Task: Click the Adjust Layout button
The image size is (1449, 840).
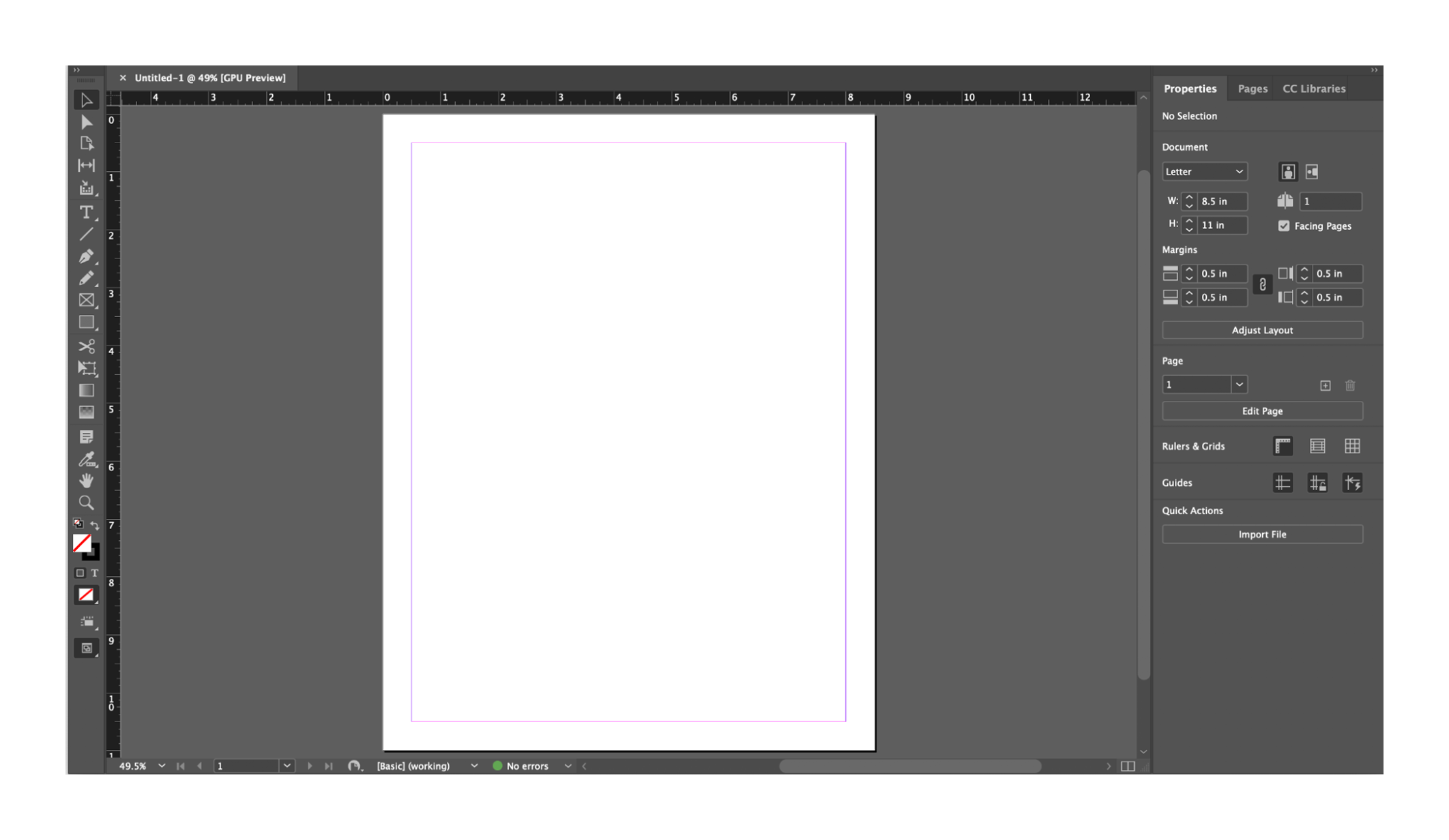Action: tap(1262, 330)
